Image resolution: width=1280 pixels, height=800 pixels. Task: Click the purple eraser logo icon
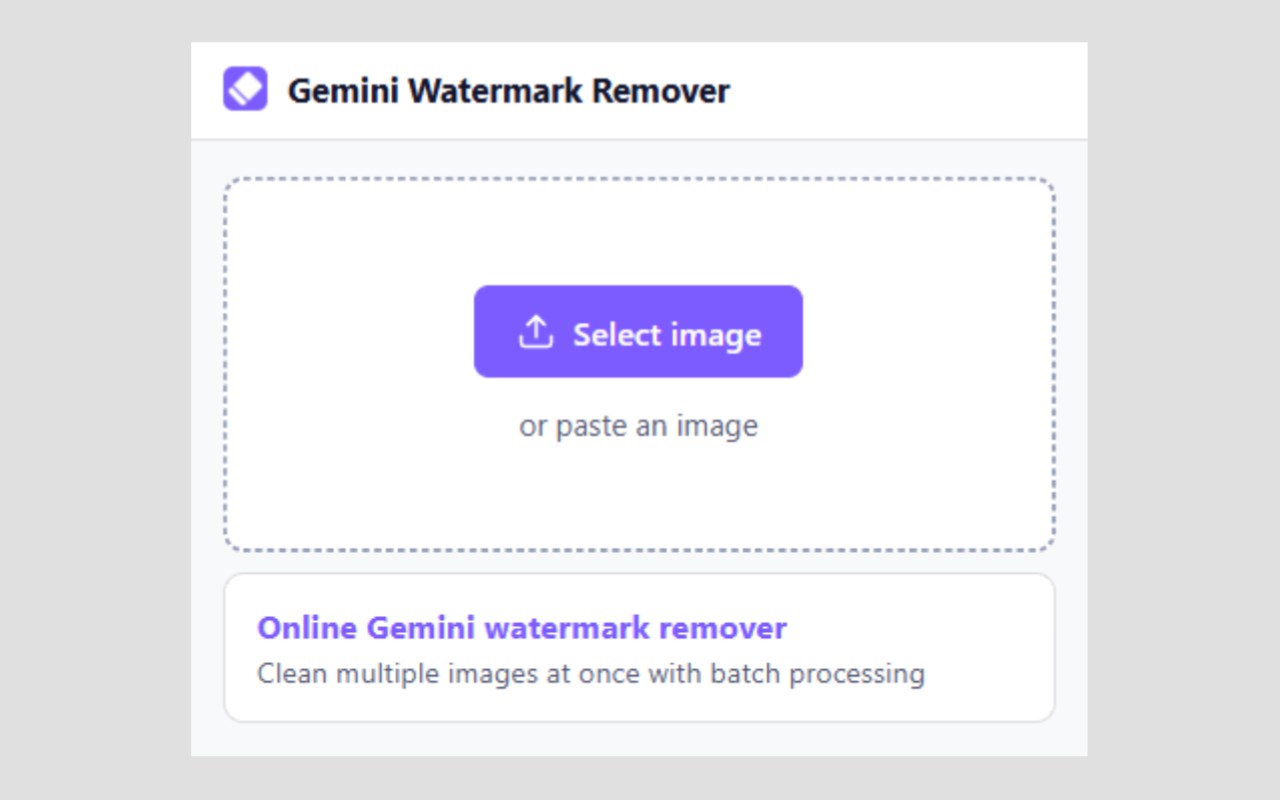click(245, 89)
